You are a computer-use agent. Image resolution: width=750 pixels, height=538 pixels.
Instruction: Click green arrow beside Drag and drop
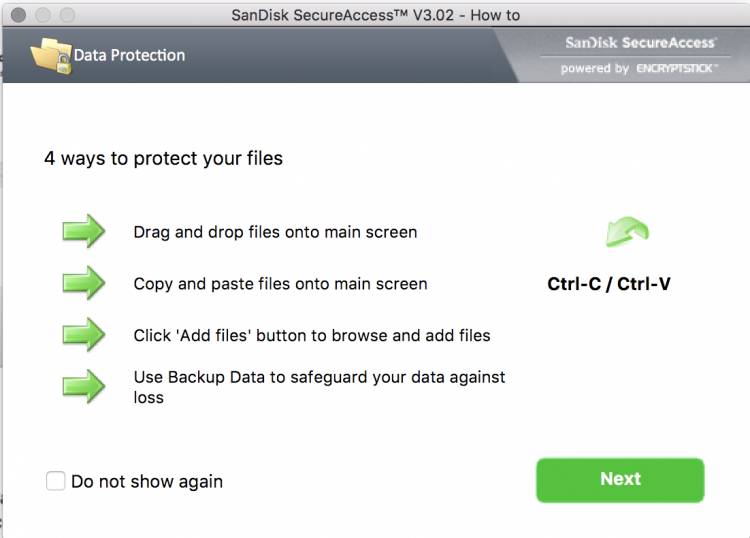(x=84, y=231)
